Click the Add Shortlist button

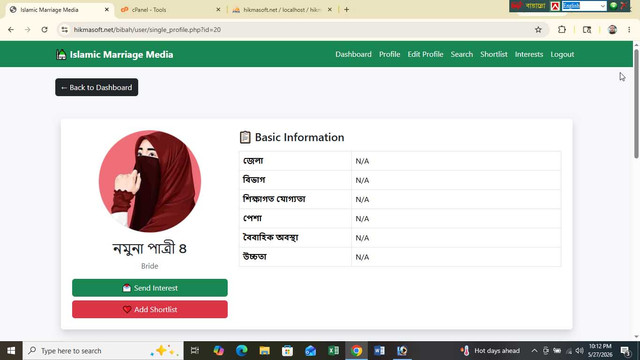point(150,309)
